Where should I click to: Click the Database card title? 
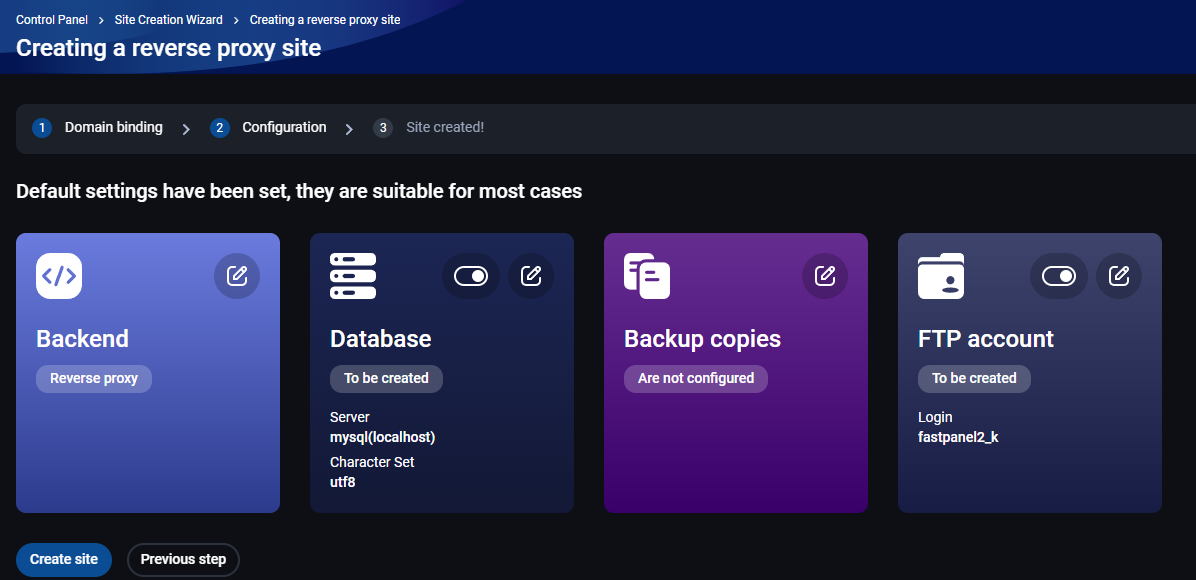pyautogui.click(x=381, y=339)
